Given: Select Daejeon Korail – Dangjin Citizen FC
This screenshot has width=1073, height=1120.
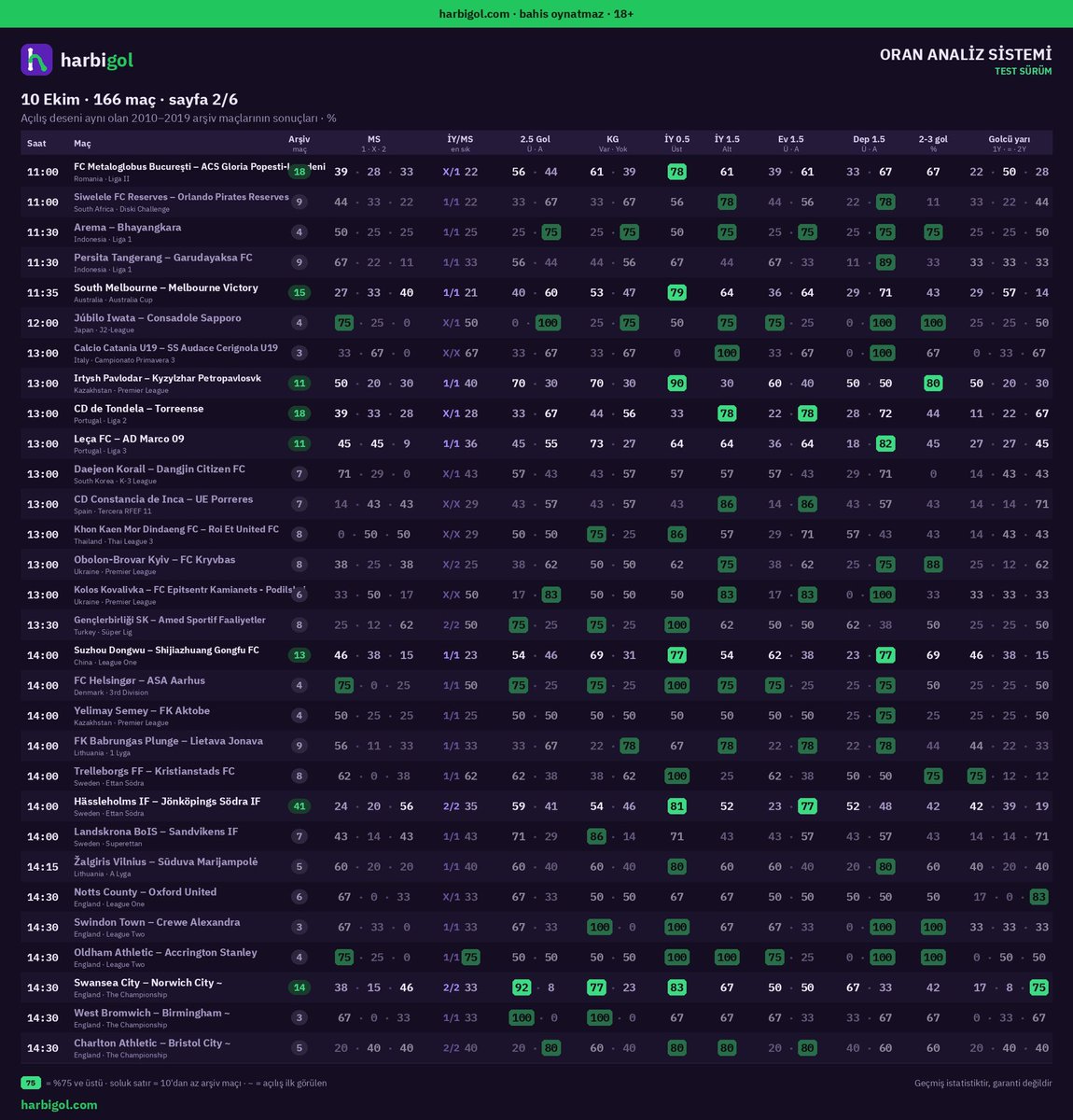Looking at the screenshot, I should (536, 474).
